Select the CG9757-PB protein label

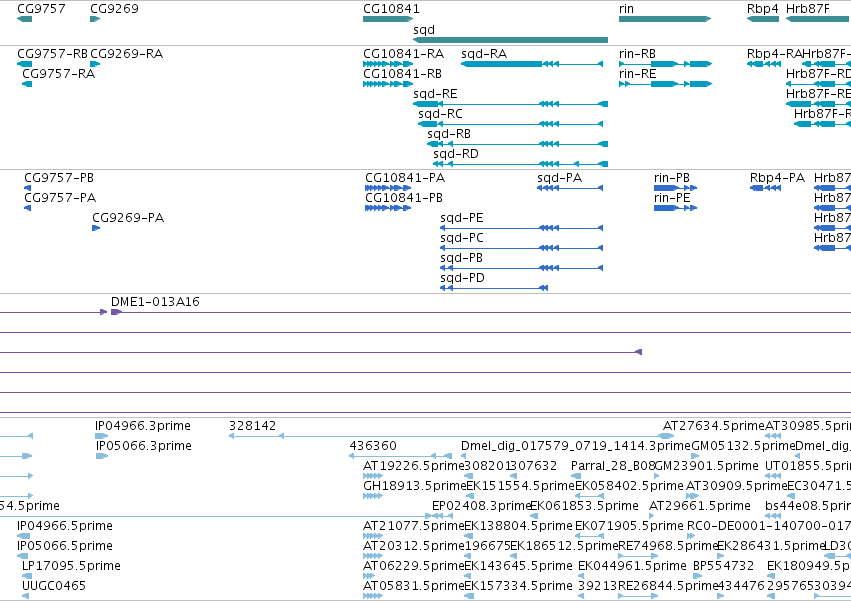click(59, 178)
